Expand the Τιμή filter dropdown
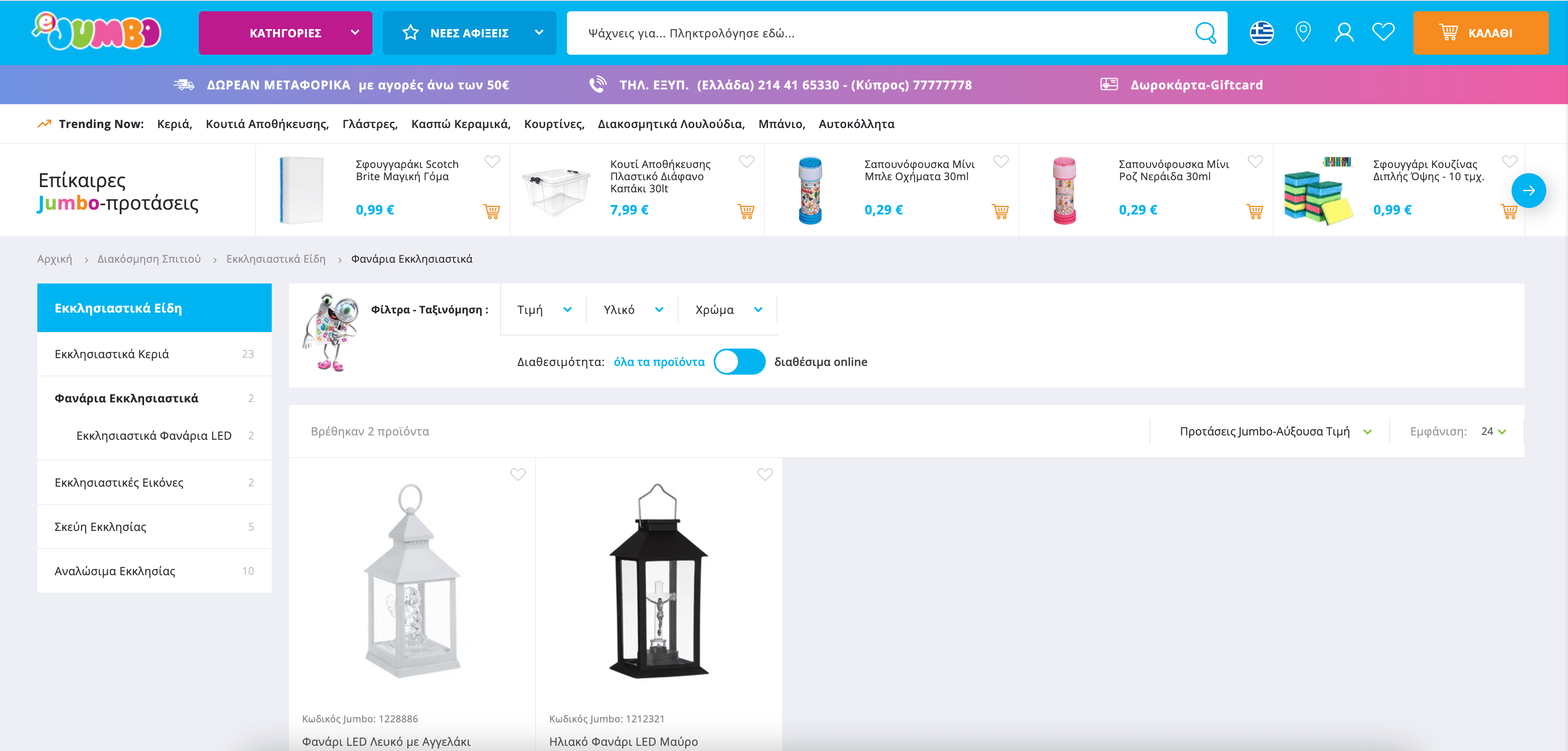Screen dimensions: 1568x751 [544, 310]
